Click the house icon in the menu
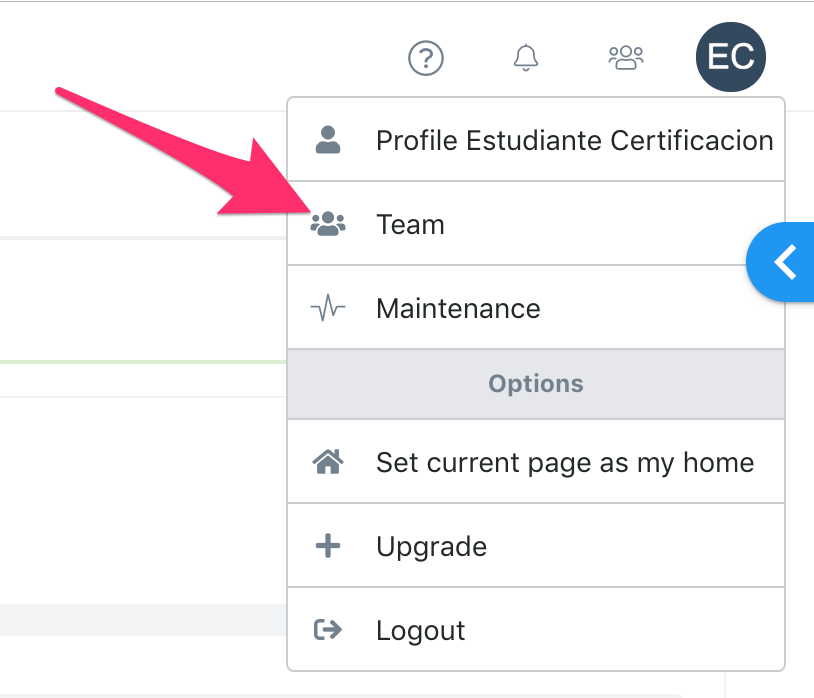Viewport: 814px width, 698px height. tap(328, 462)
